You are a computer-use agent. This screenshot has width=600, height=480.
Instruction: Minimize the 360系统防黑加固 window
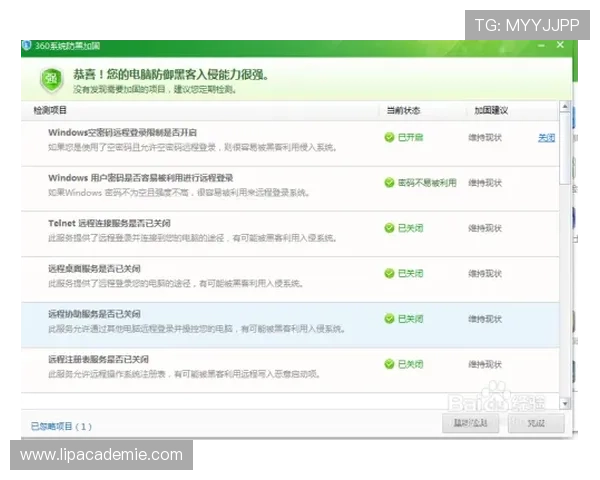541,46
